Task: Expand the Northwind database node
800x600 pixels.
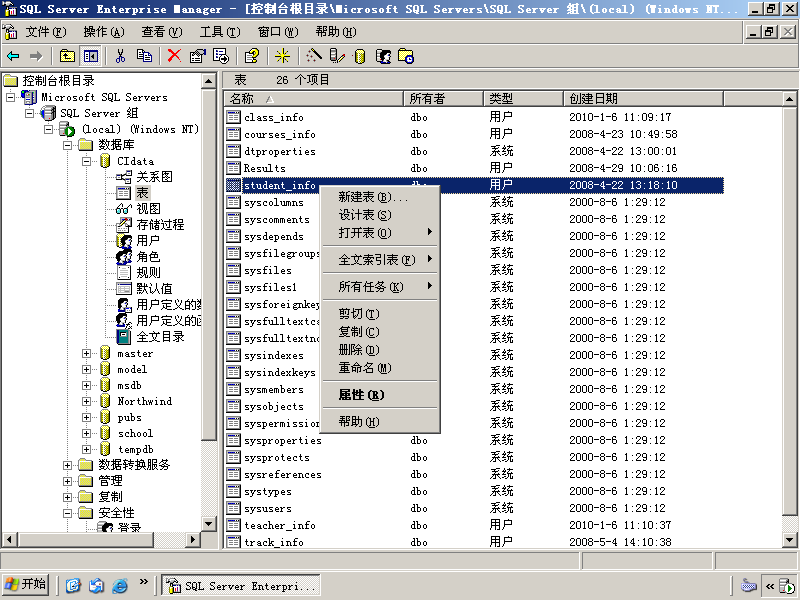Action: click(86, 401)
